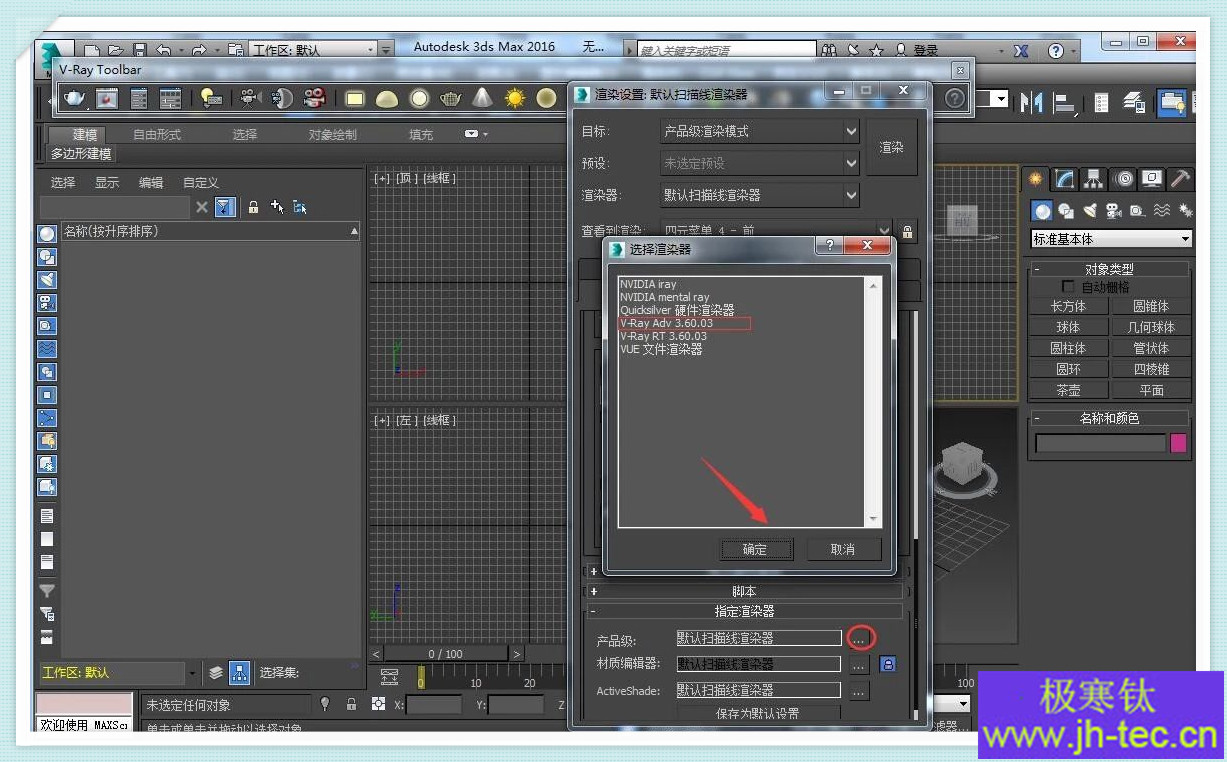1227x762 pixels.
Task: Click the 取消 button in renderer dialog
Action: click(843, 549)
